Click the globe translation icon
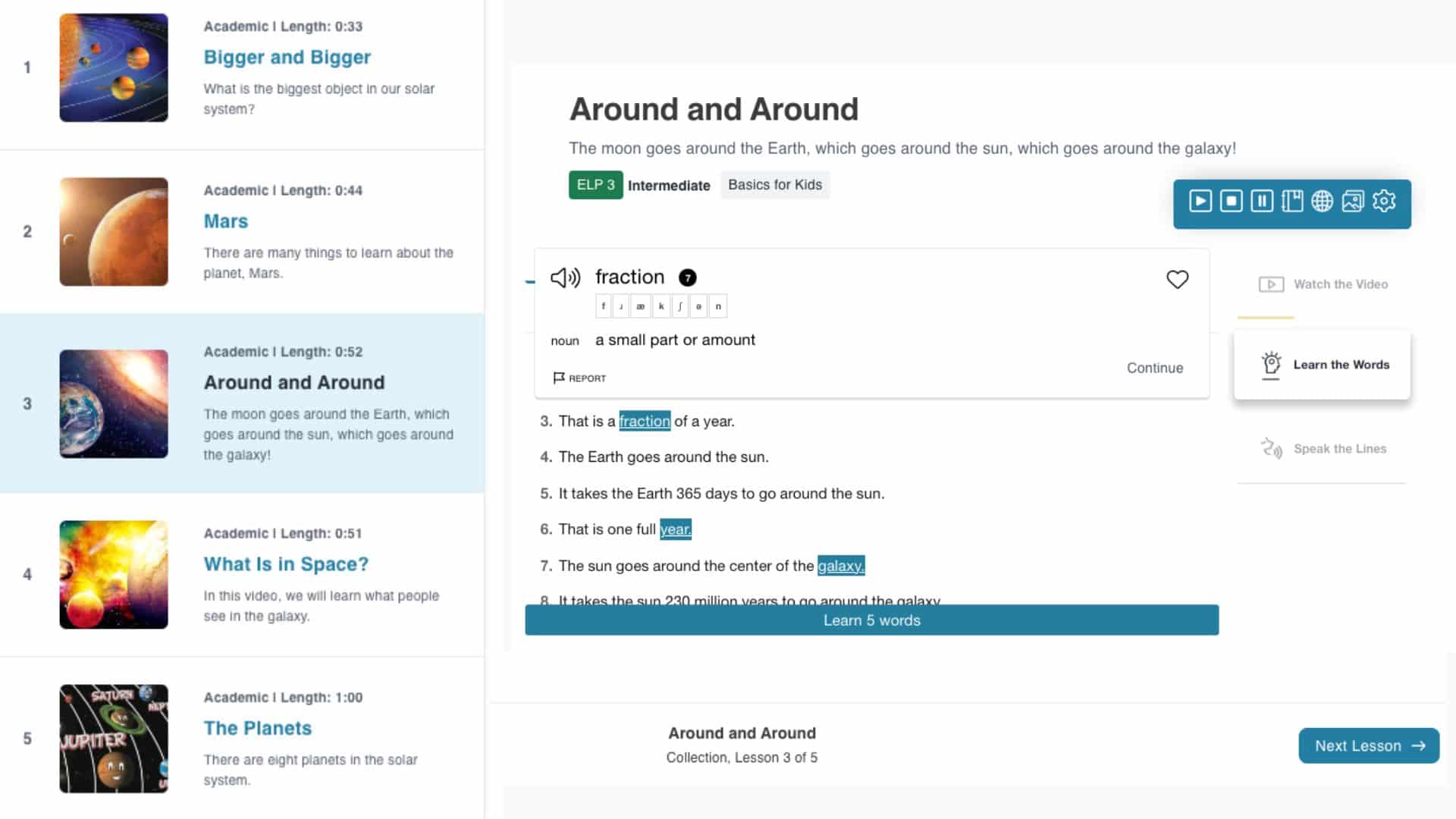1456x819 pixels. pos(1322,201)
